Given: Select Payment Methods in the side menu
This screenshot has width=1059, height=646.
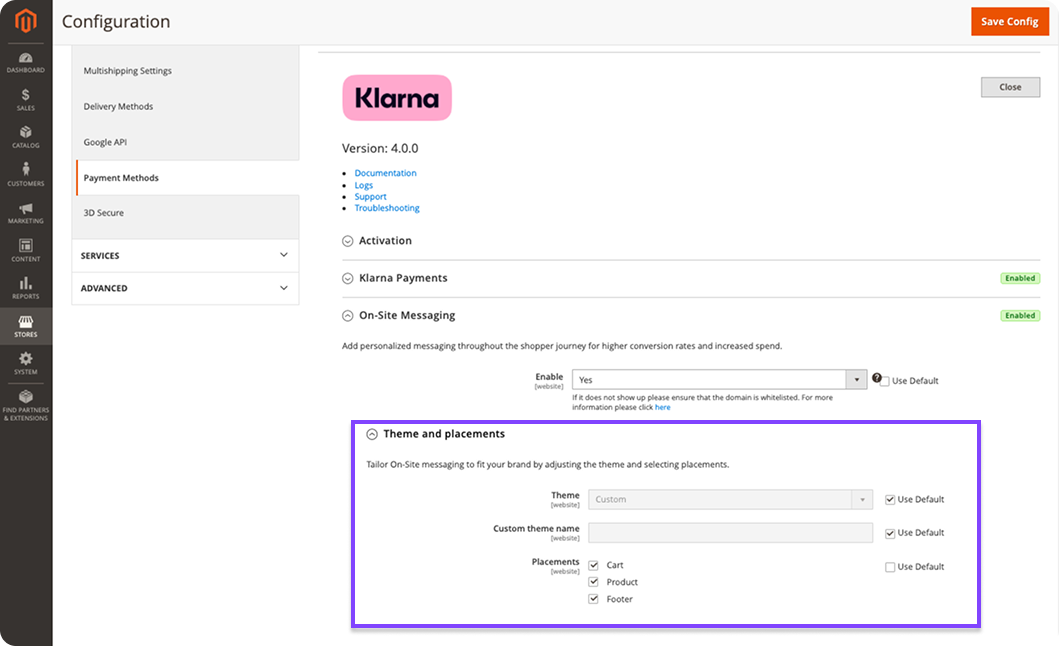Looking at the screenshot, I should [x=121, y=178].
